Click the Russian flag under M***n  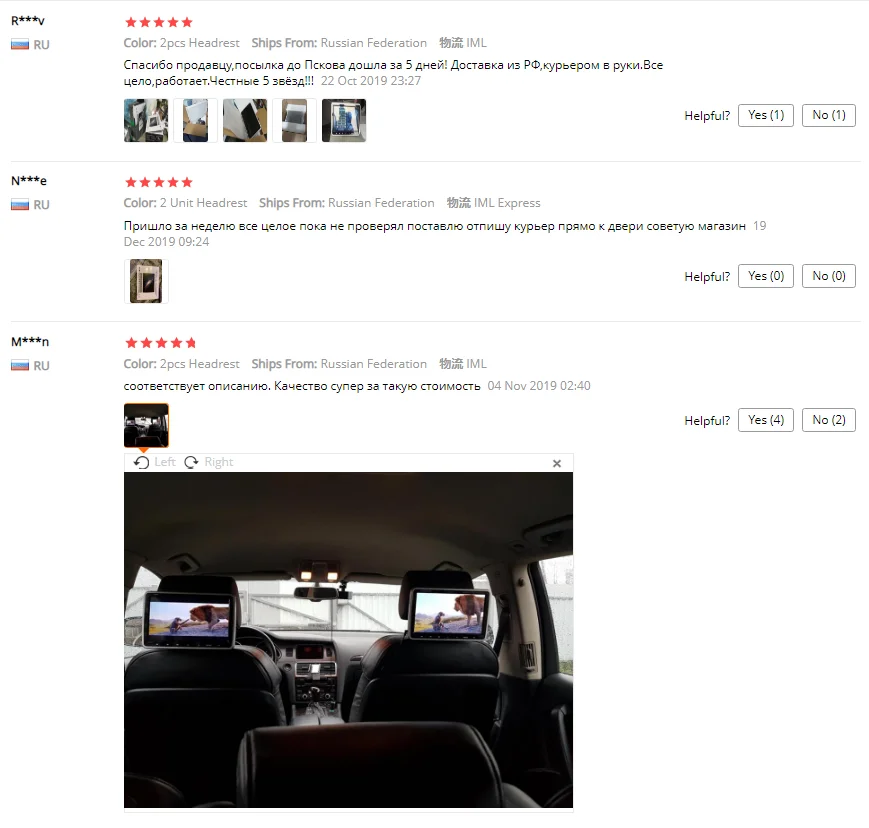click(20, 366)
